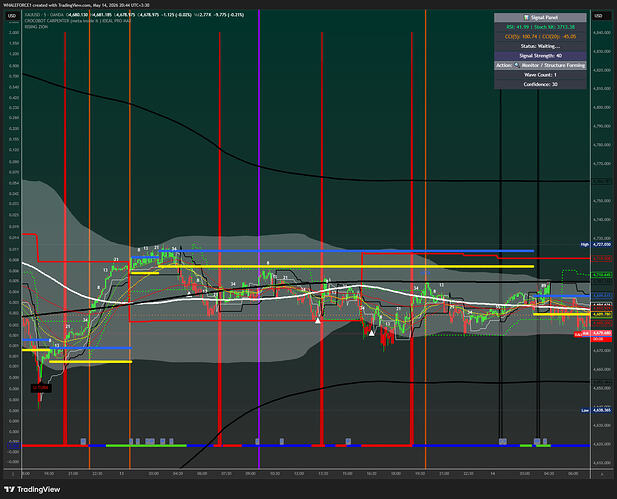Click the orange CCI values row
Screen dimensions: 617x499
click(x=540, y=37)
